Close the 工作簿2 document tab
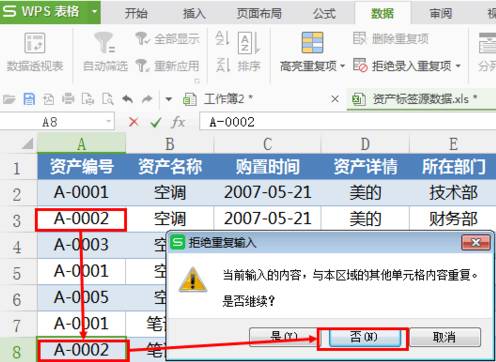The height and width of the screenshot is (362, 496). (335, 99)
